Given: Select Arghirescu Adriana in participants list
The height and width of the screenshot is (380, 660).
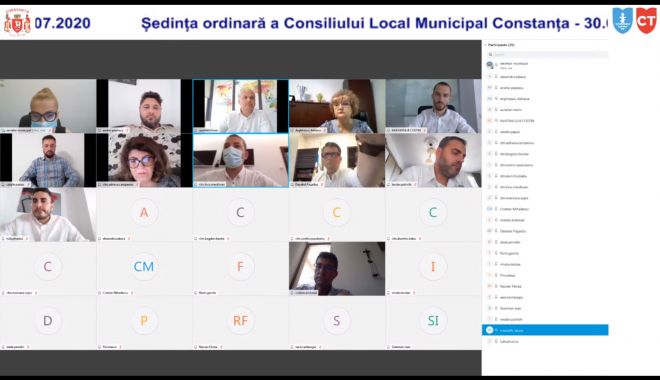Looking at the screenshot, I should pos(514,98).
